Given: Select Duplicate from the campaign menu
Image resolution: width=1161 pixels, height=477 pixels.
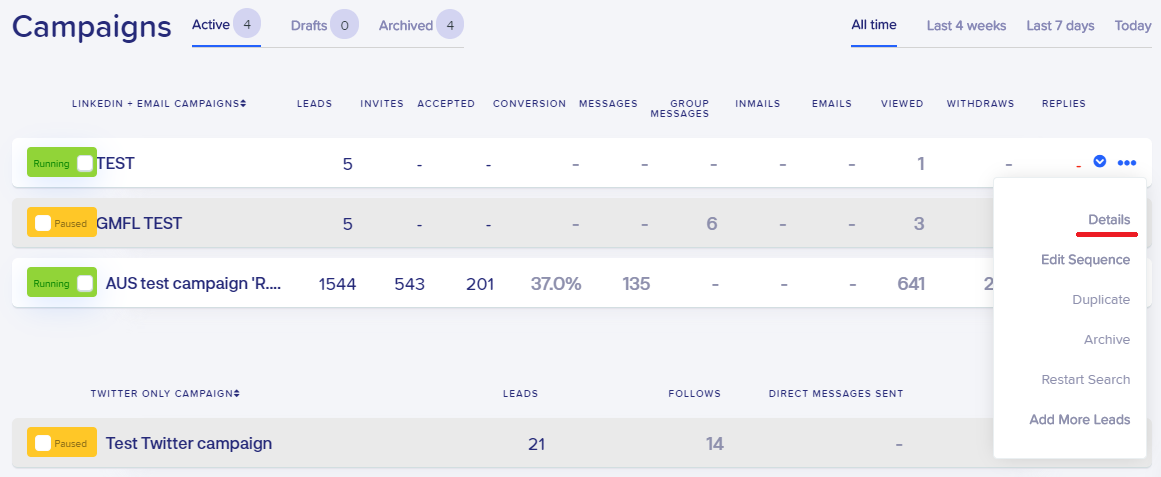Looking at the screenshot, I should [1101, 299].
